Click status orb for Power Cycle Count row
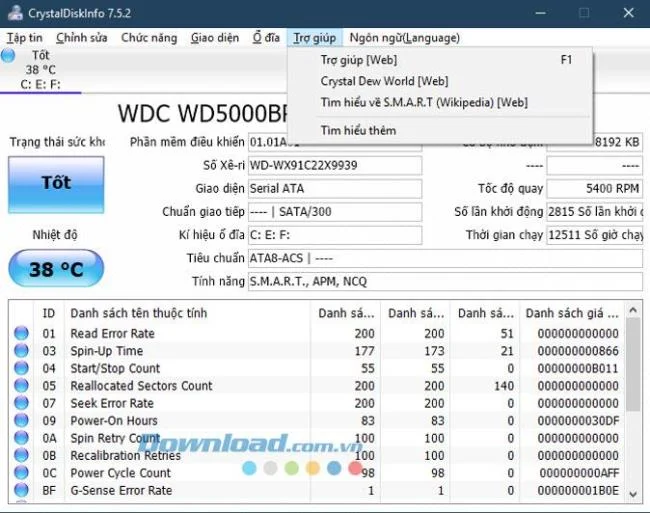 [21, 472]
